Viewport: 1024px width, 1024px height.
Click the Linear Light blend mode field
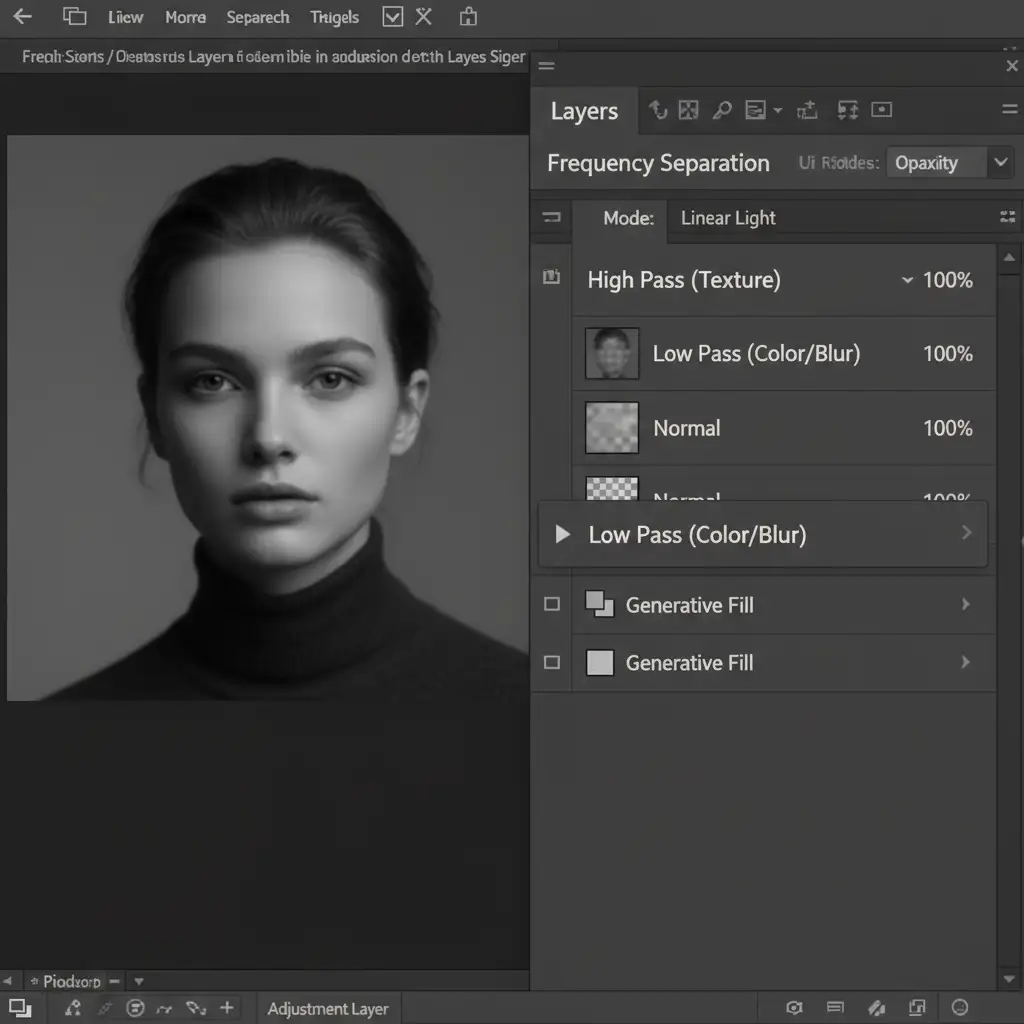pos(728,218)
